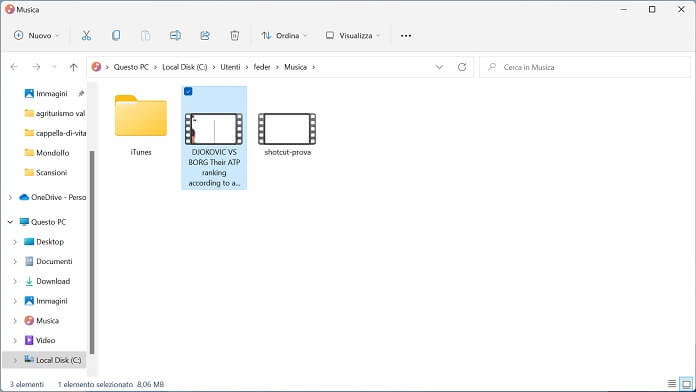
Task: Expand the address bar history dropdown
Action: coord(439,67)
